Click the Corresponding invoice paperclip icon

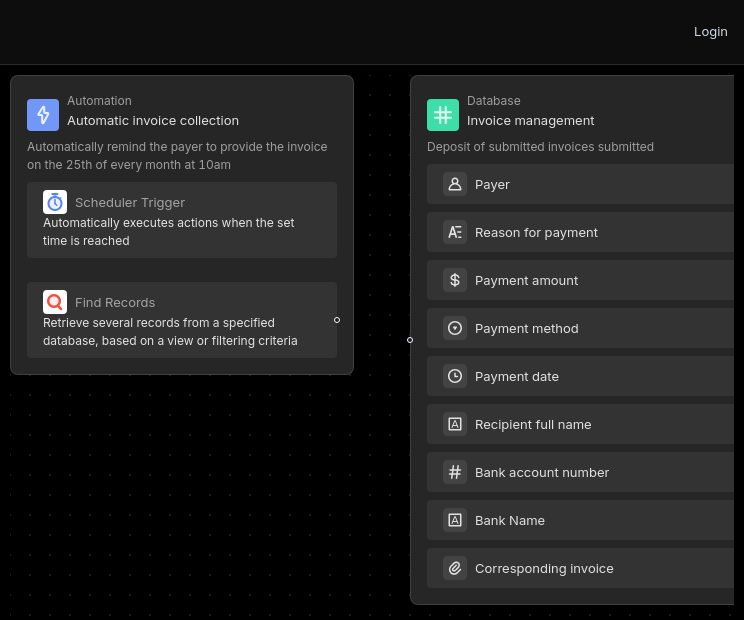click(455, 568)
